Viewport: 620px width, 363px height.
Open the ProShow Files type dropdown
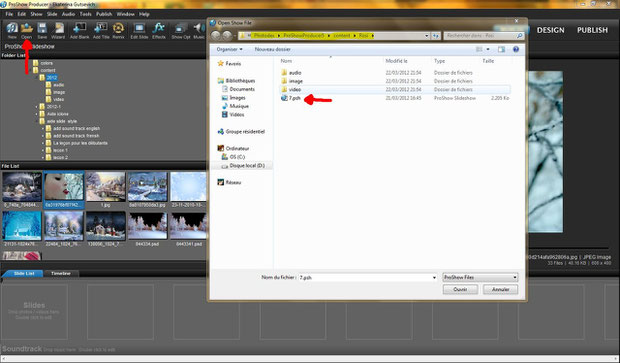pyautogui.click(x=480, y=277)
